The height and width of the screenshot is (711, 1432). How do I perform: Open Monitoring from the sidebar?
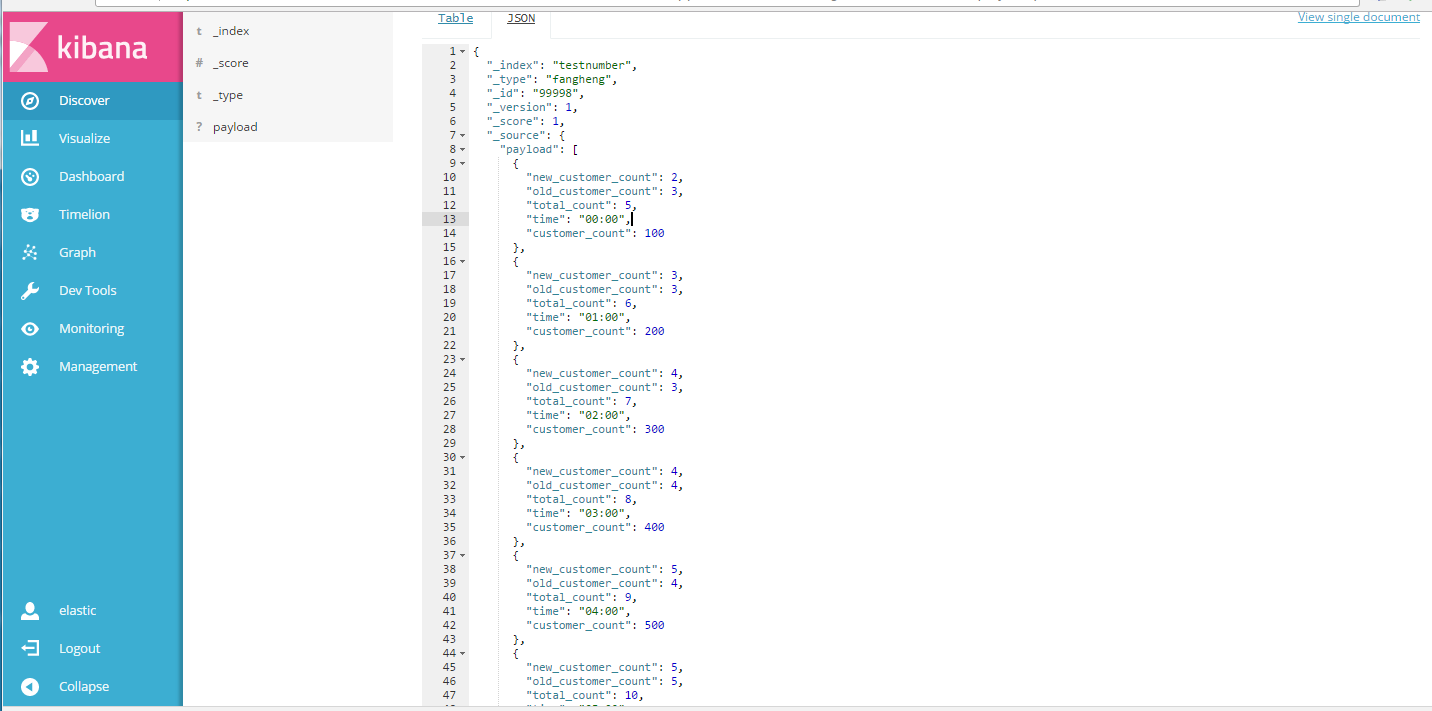point(91,328)
